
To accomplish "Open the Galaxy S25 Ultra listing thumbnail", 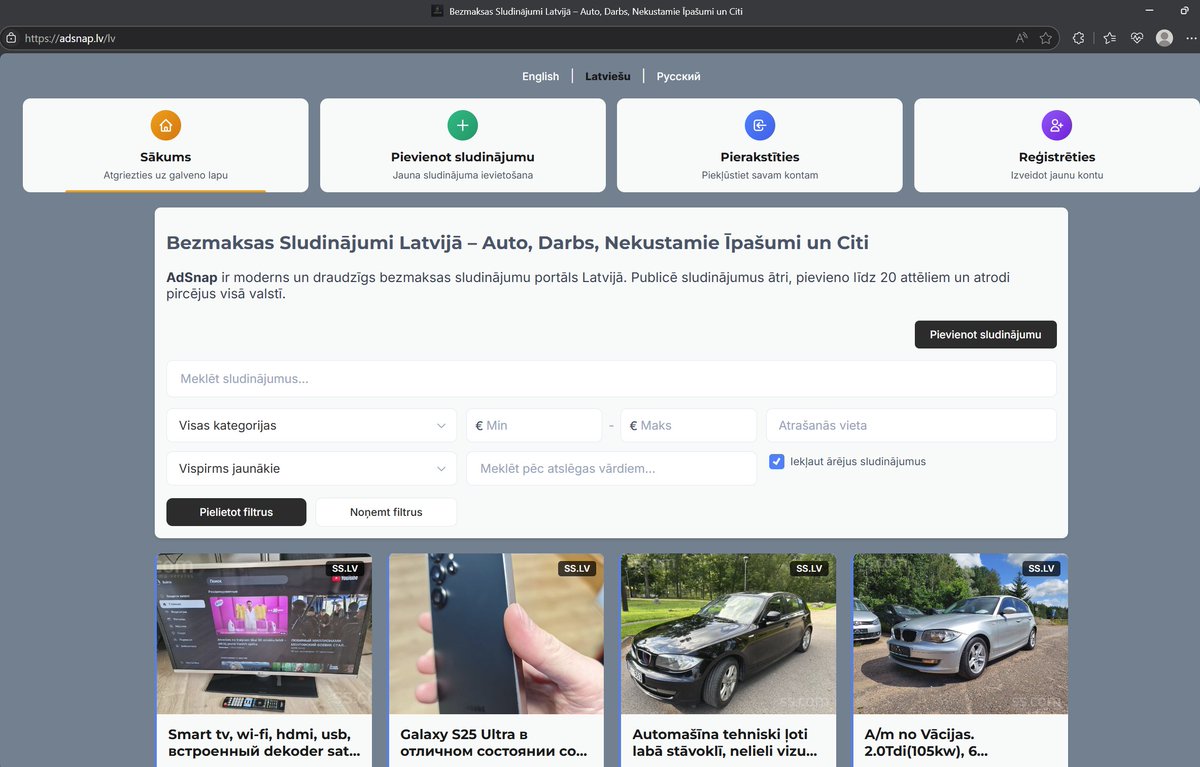I will [x=496, y=633].
